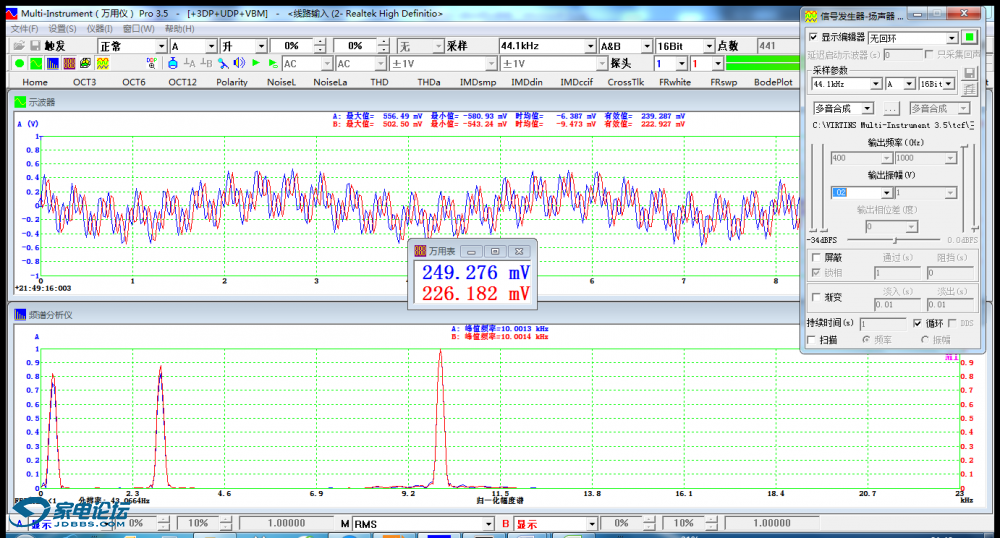Click the ... browse button in signal generator

(x=891, y=108)
